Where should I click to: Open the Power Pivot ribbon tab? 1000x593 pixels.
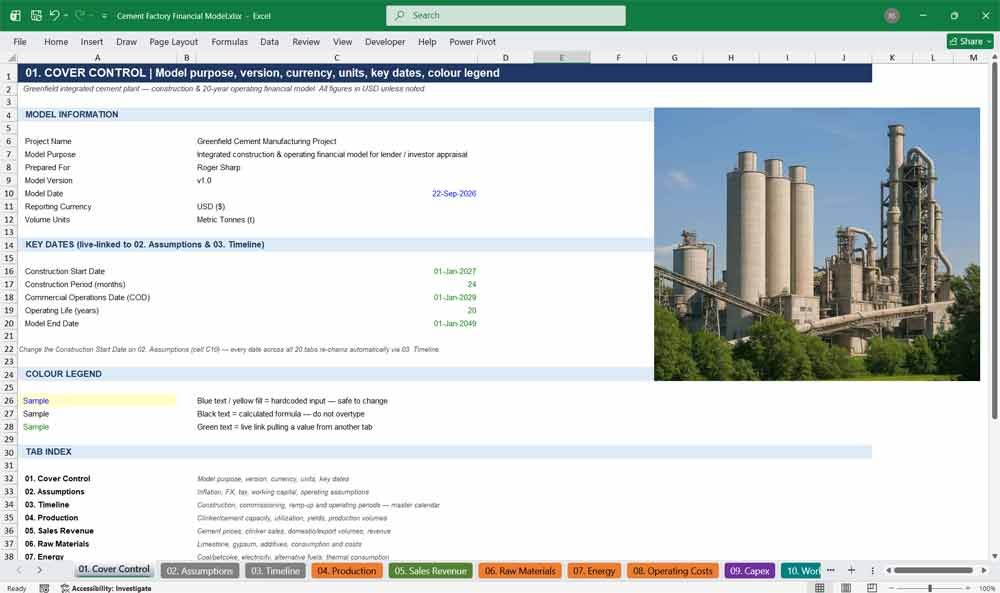pyautogui.click(x=473, y=41)
